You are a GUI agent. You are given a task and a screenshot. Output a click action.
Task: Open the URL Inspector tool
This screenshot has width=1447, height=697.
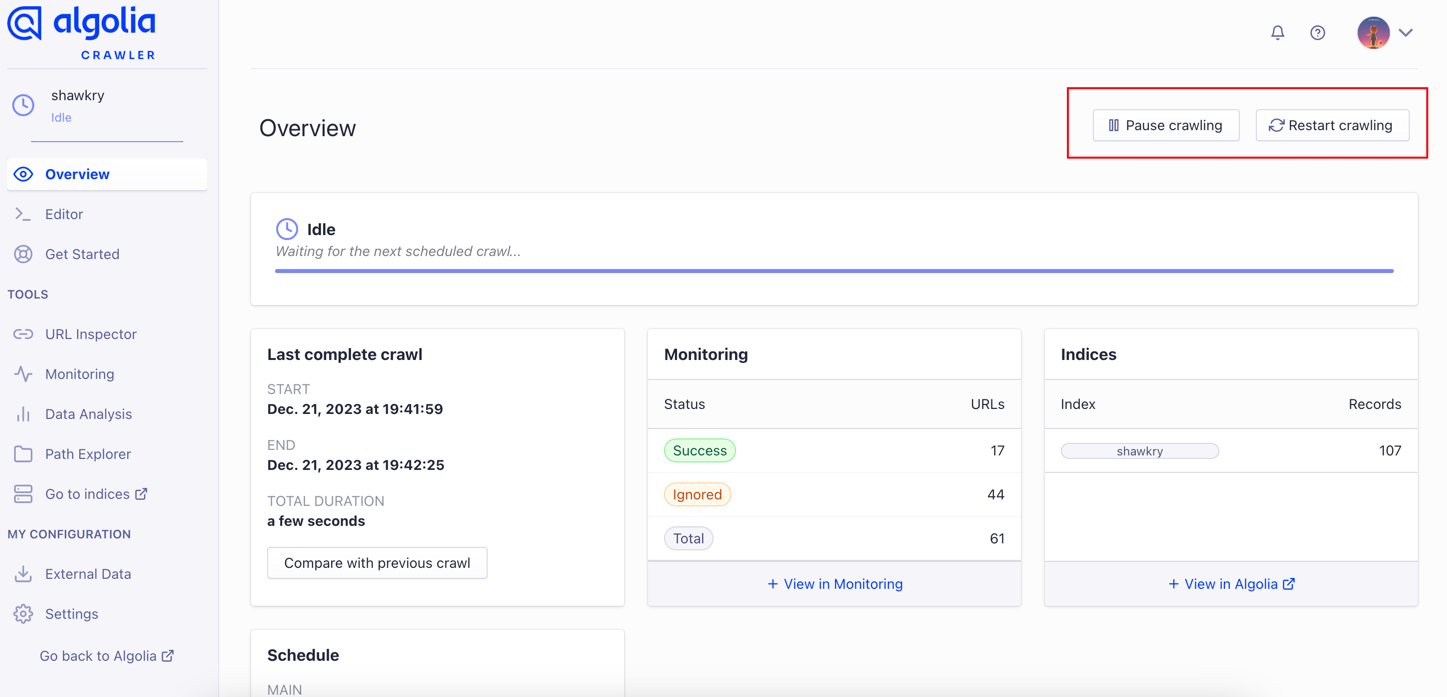[x=91, y=334]
